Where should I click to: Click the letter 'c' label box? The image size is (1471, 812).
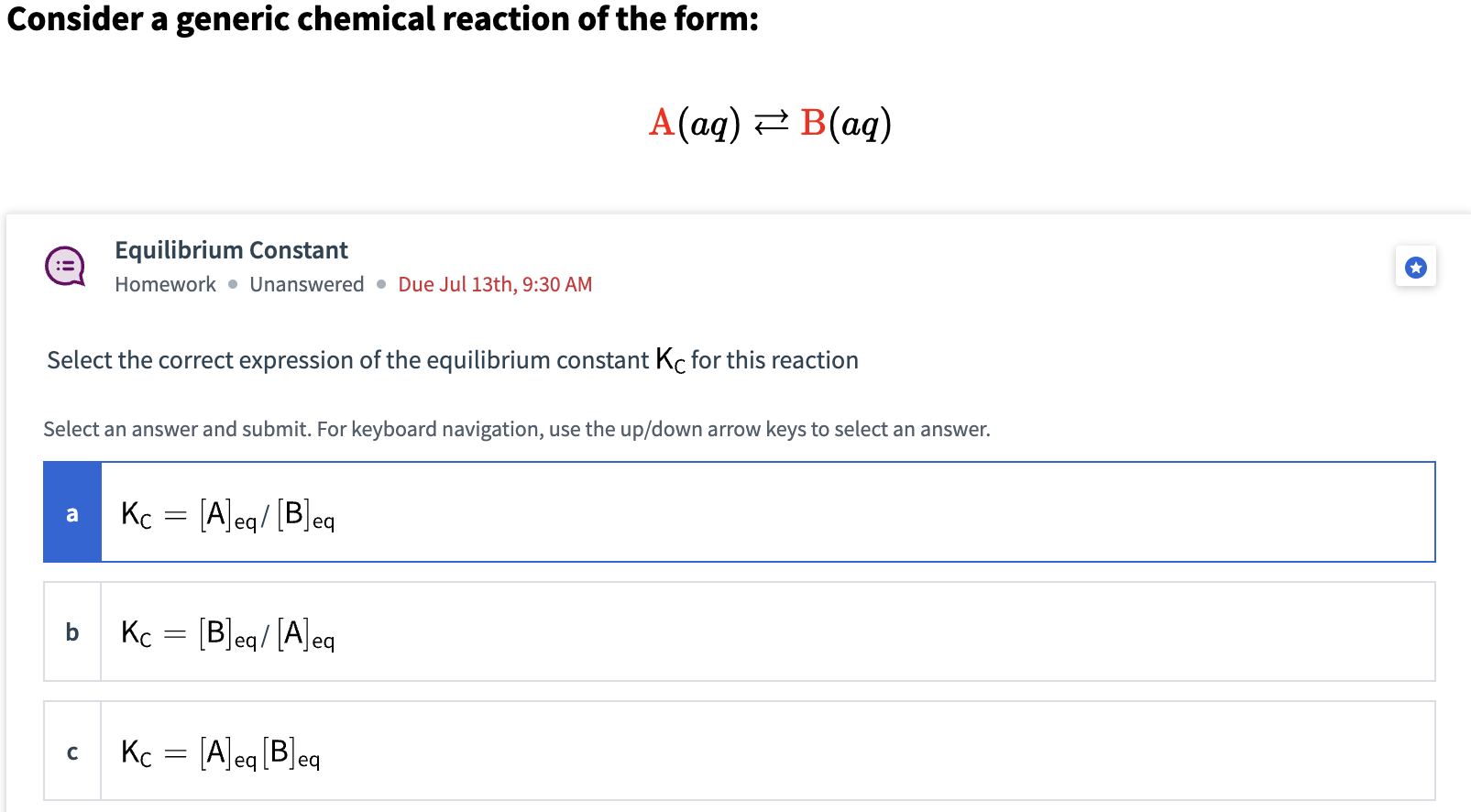point(71,751)
